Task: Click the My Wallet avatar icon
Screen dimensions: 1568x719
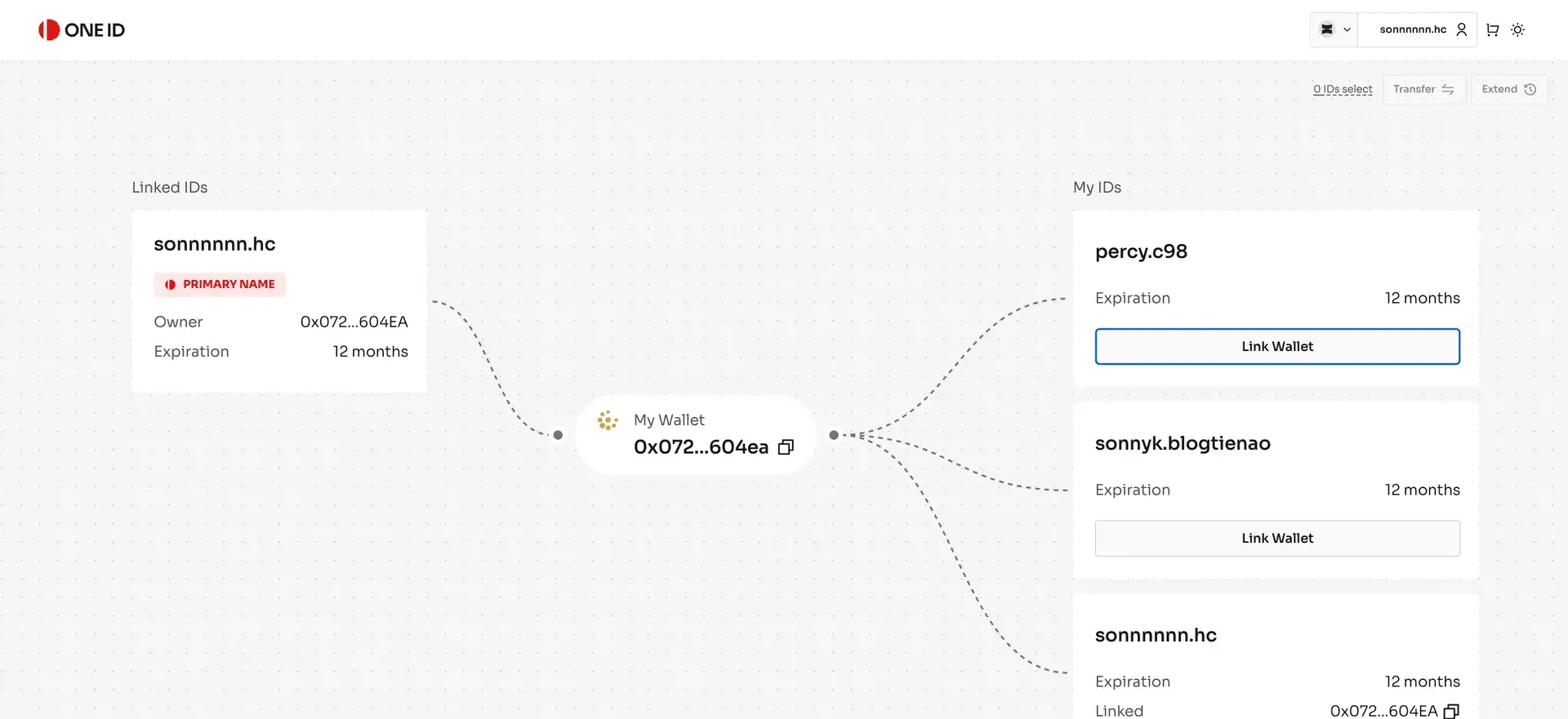Action: tap(608, 420)
